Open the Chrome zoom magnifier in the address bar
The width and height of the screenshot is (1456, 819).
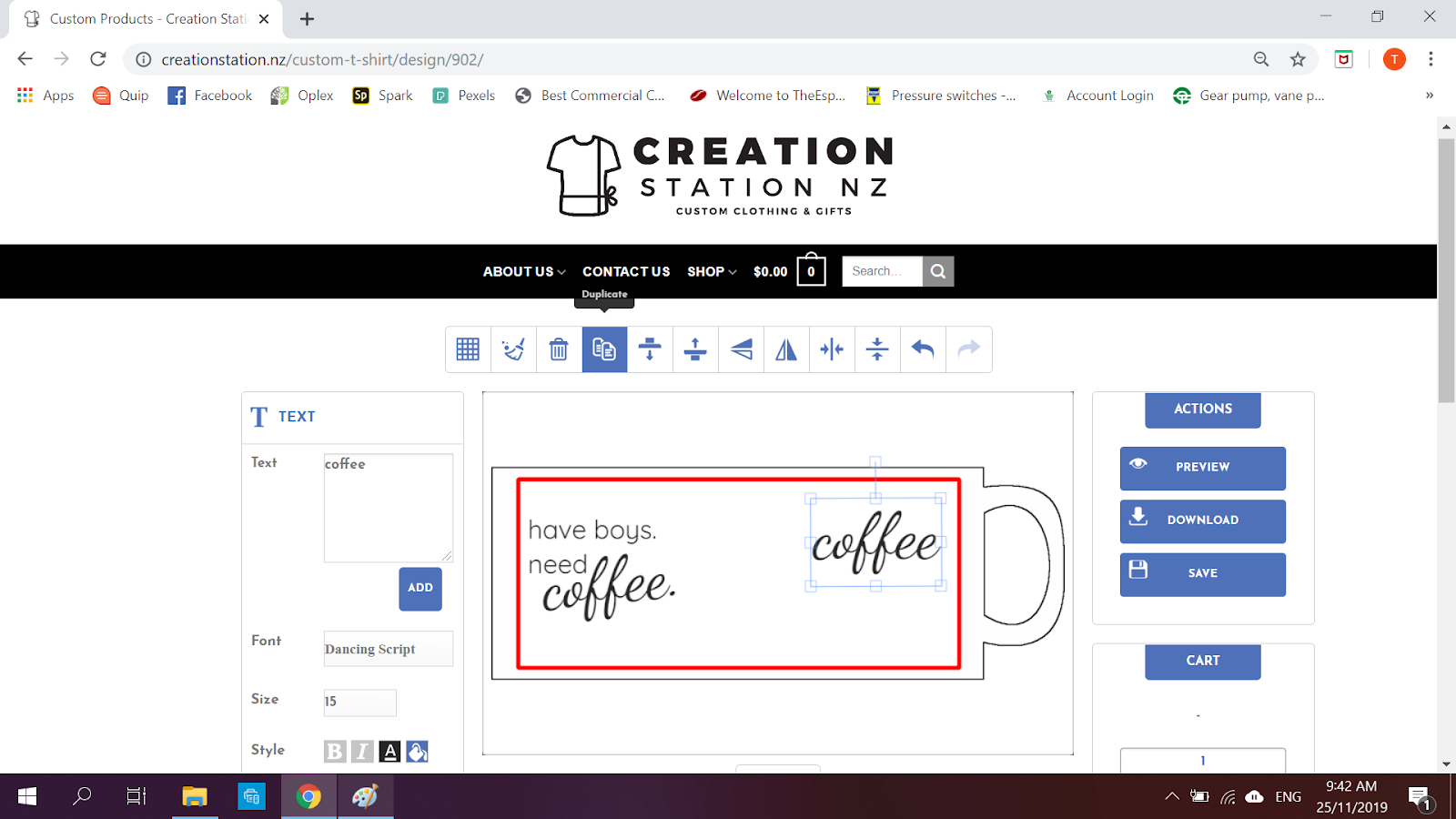click(x=1261, y=59)
